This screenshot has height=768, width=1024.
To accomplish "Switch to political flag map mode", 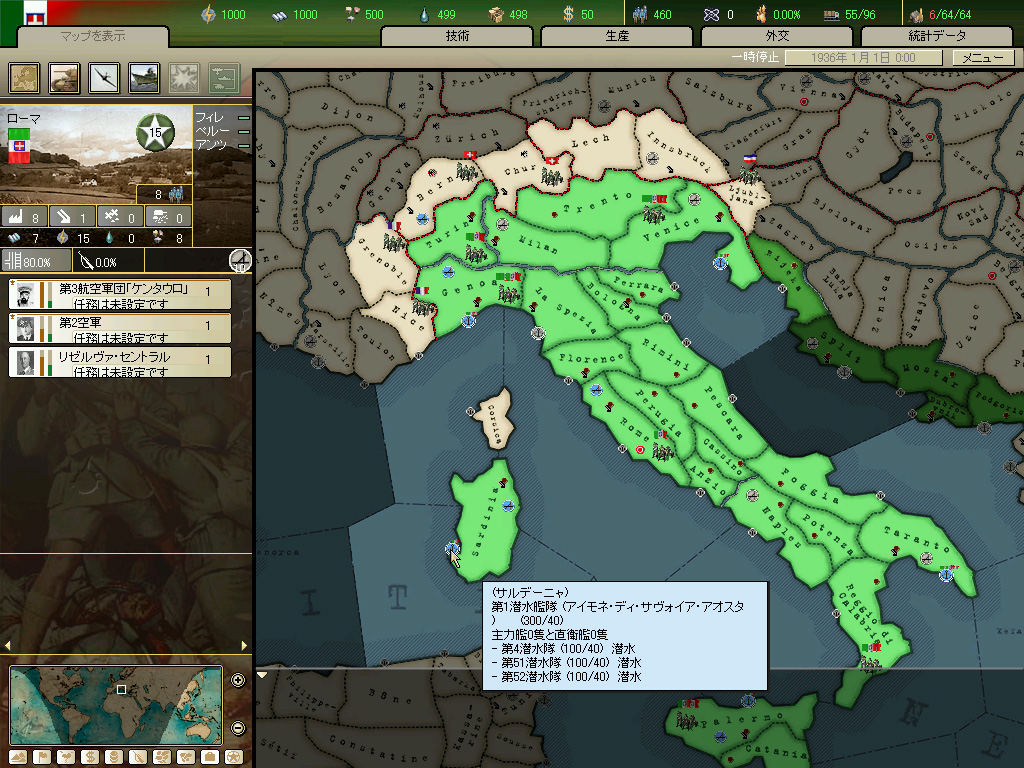I will (42, 756).
